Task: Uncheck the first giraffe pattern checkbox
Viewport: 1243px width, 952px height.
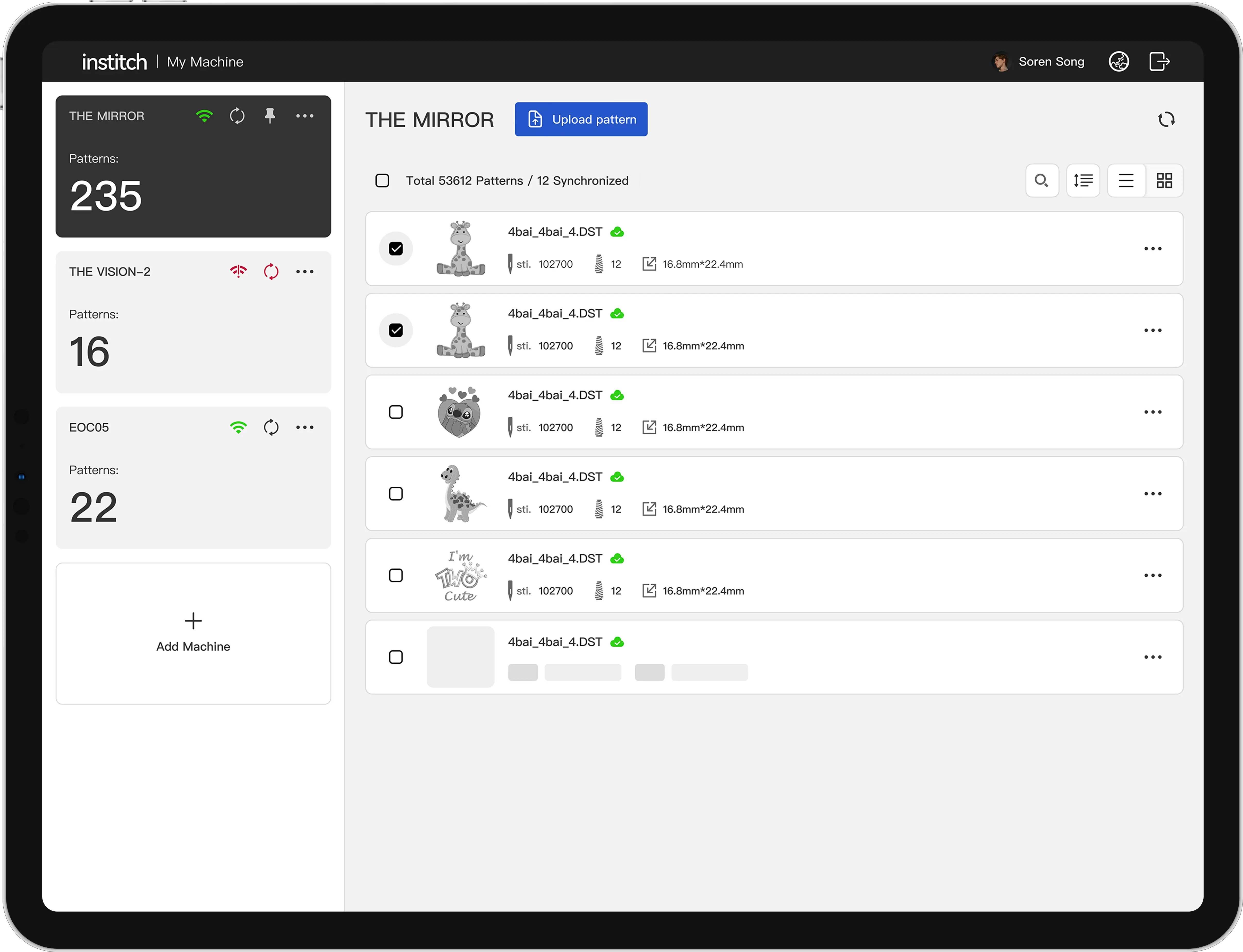Action: point(396,249)
